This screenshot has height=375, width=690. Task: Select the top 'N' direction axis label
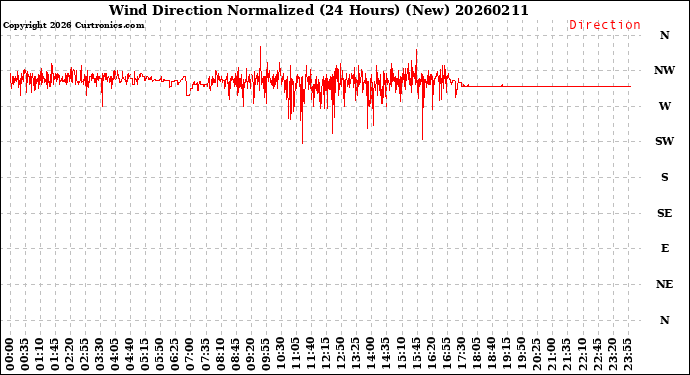[664, 35]
